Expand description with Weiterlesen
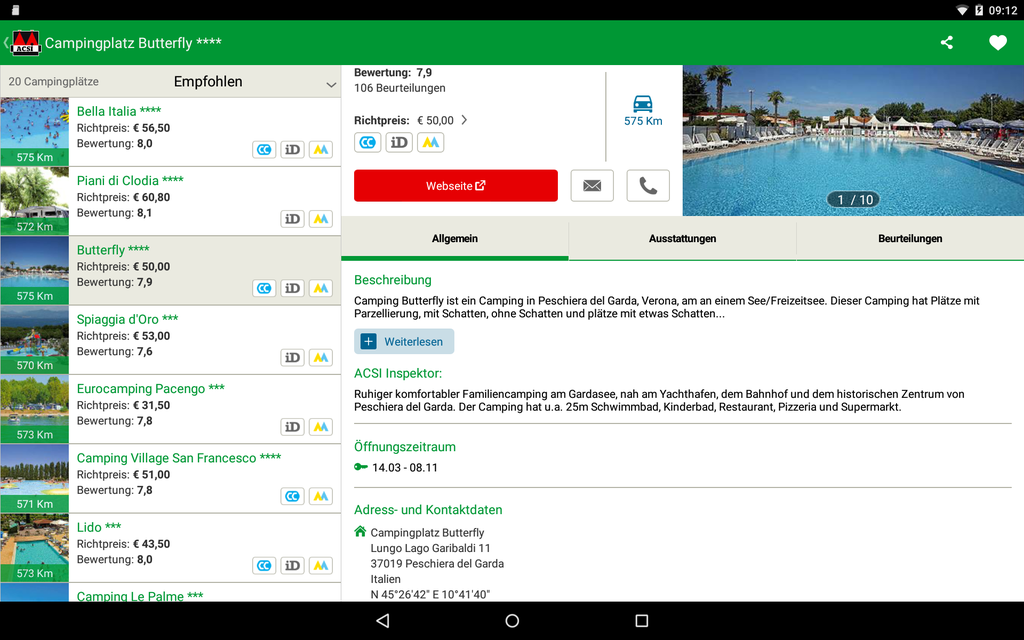 tap(404, 342)
